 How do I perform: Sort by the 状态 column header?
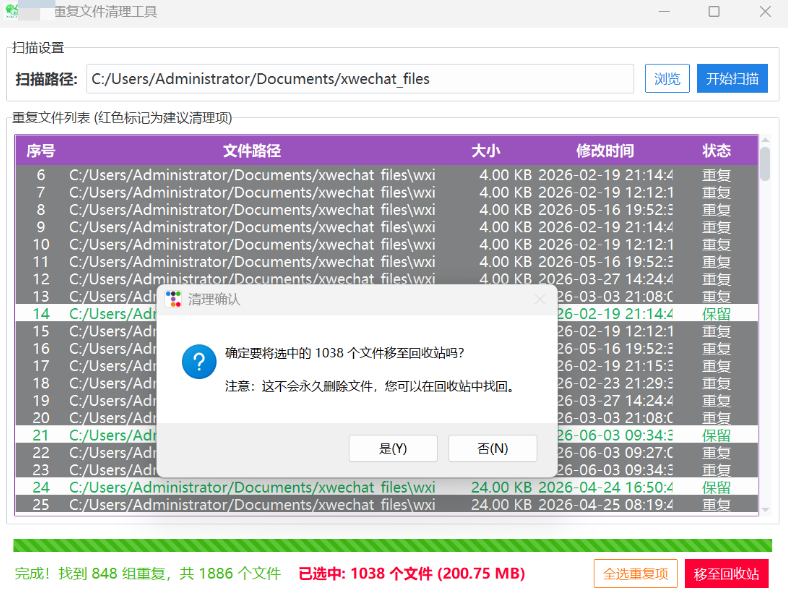(717, 151)
